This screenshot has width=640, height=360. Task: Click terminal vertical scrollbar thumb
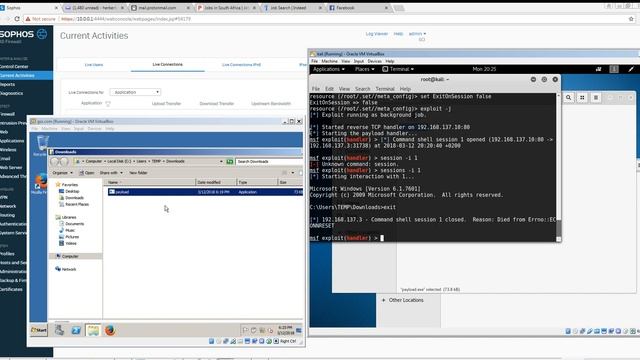(559, 228)
